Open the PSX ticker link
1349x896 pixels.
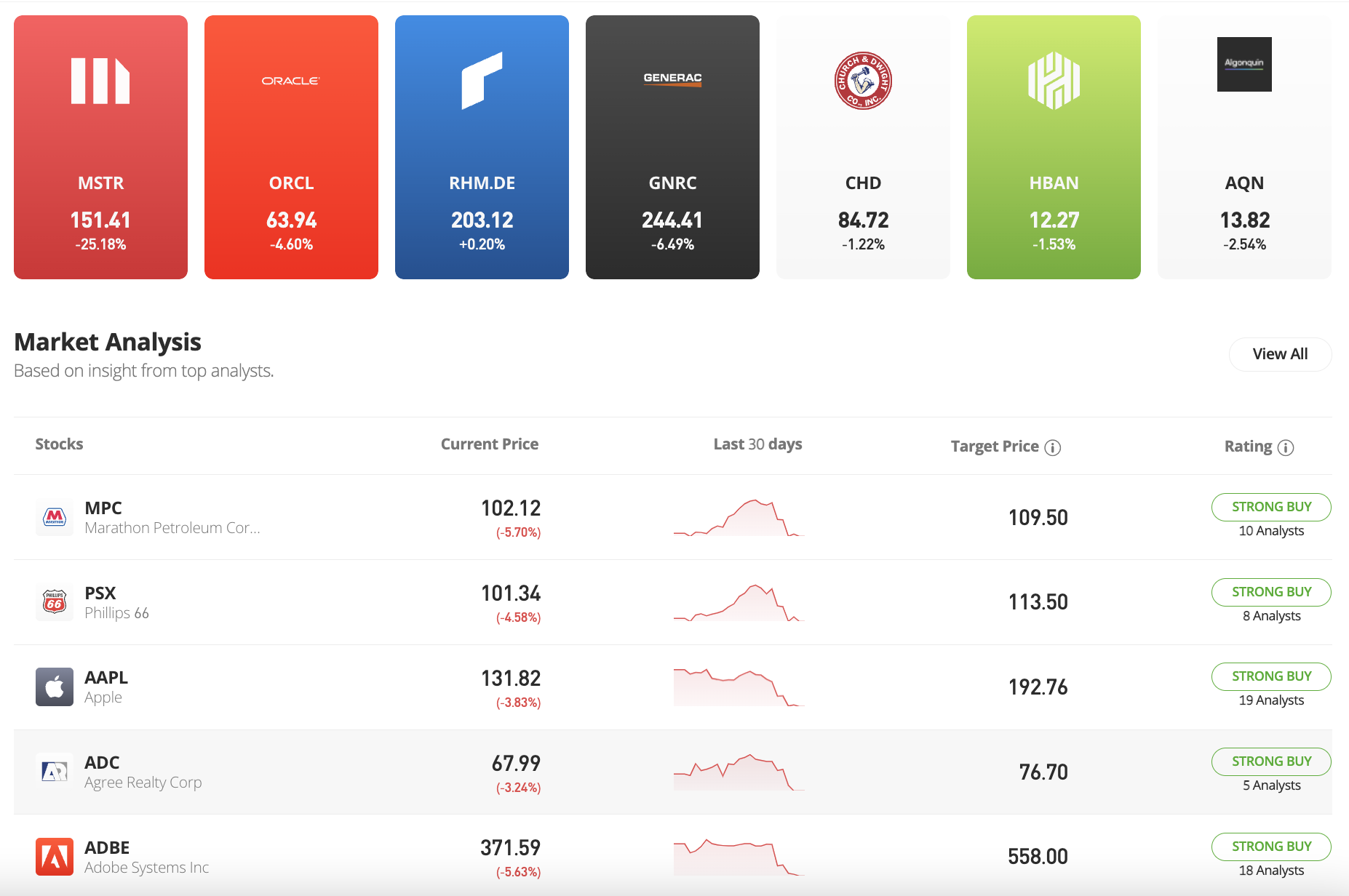[x=100, y=593]
